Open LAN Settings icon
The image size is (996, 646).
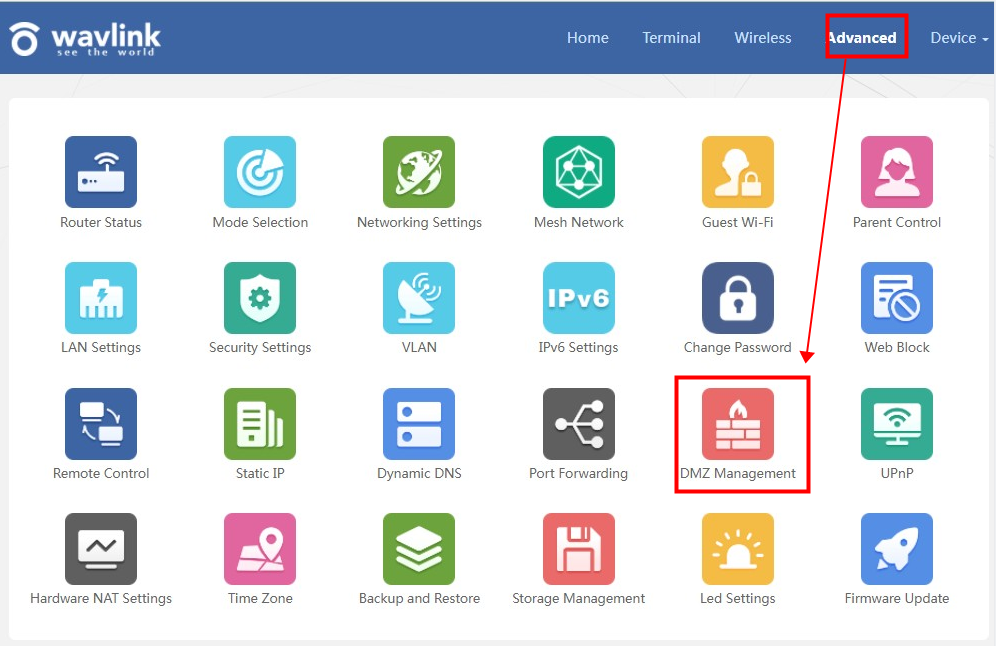point(101,297)
